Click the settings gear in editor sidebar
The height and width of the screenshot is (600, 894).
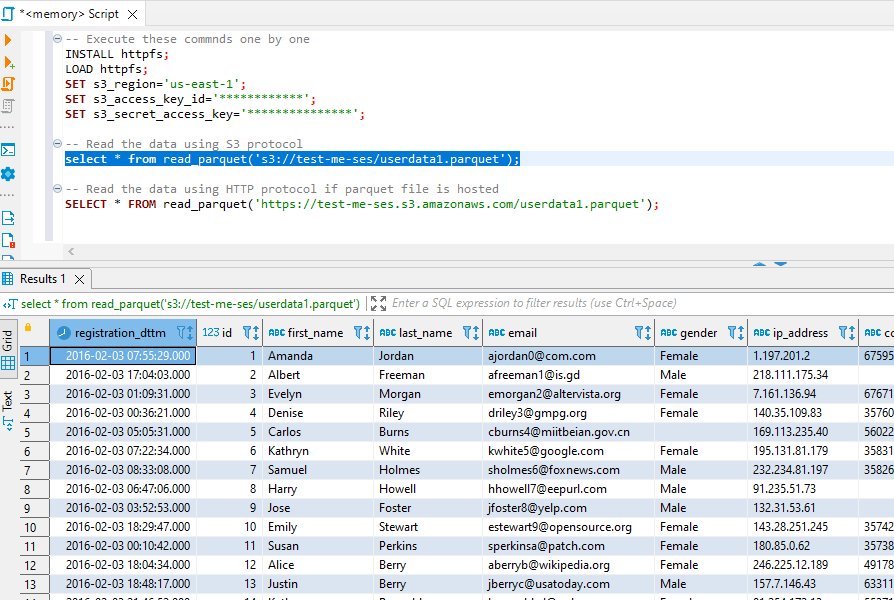11,172
